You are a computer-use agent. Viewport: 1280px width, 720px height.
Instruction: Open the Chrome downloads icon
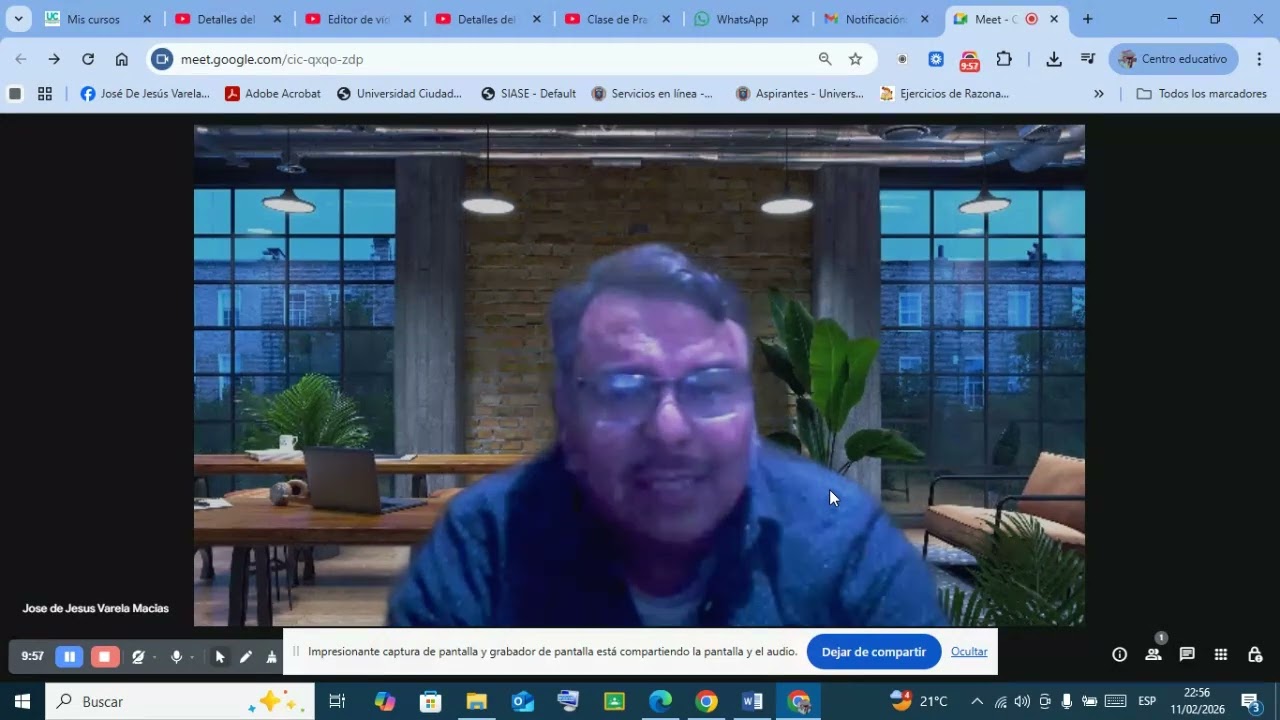[x=1054, y=59]
